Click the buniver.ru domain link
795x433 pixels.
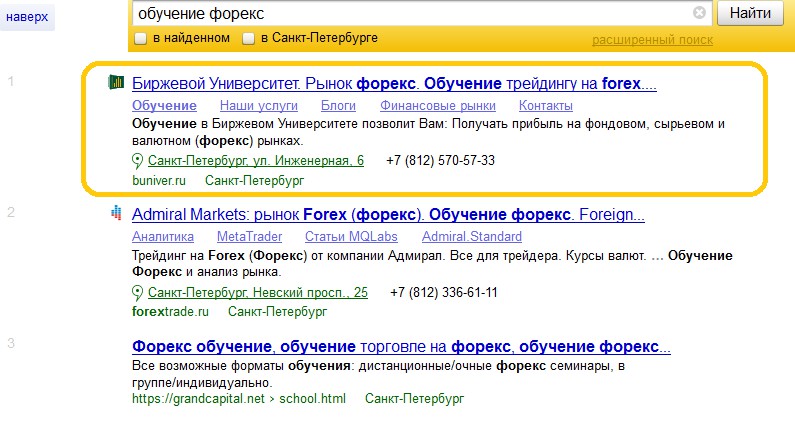(x=159, y=181)
